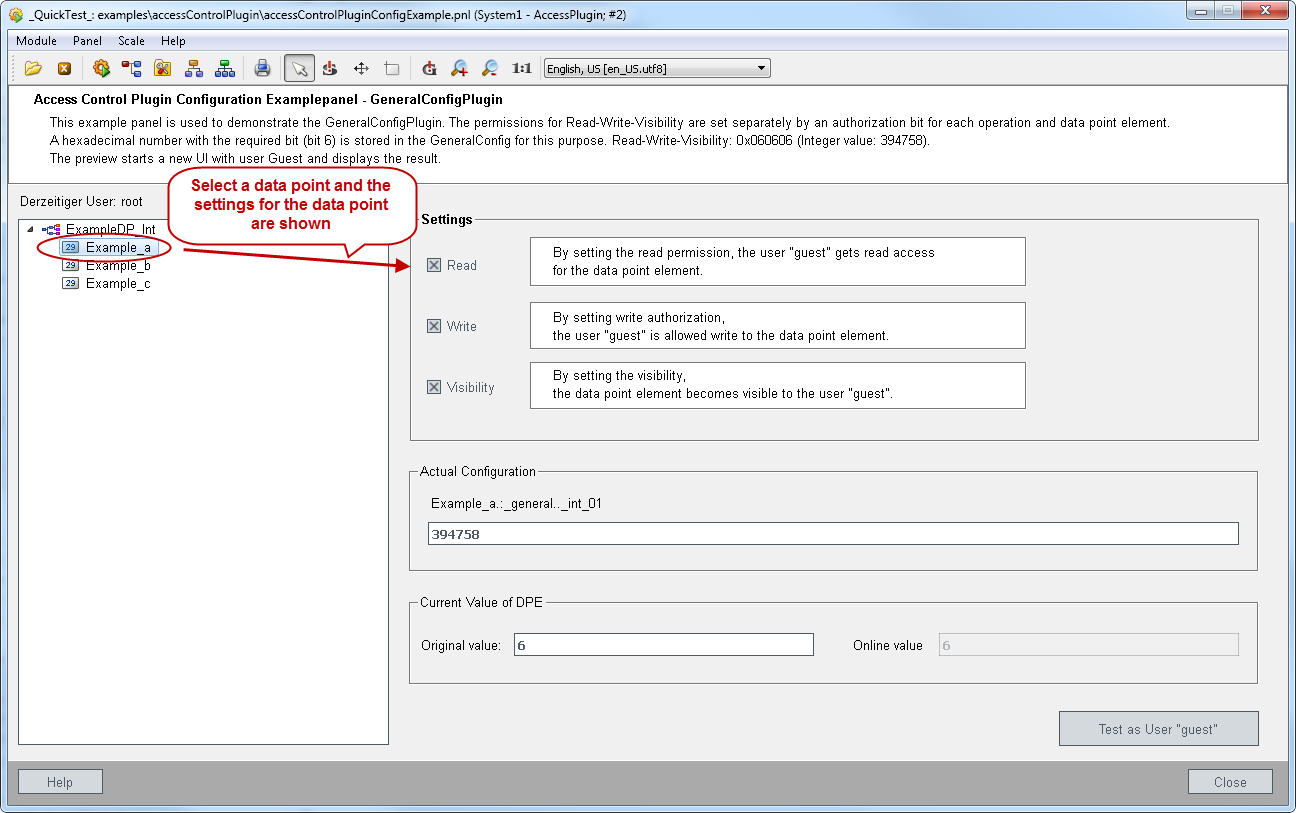Toggle the Visibility checkbox
The width and height of the screenshot is (1296, 813).
coord(434,388)
